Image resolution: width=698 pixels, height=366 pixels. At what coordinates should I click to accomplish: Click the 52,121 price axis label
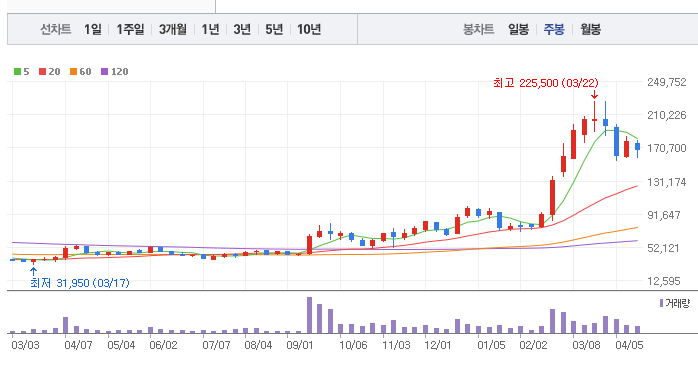(x=664, y=248)
